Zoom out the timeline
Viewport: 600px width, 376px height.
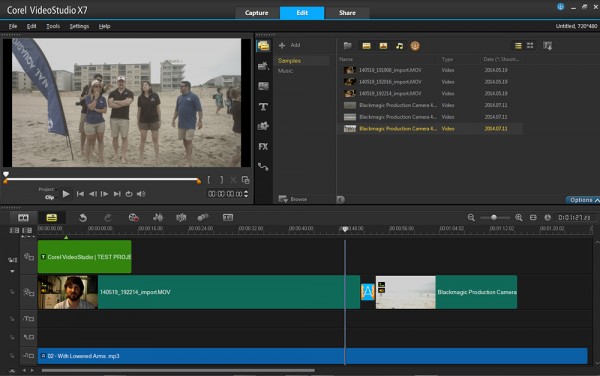click(471, 218)
